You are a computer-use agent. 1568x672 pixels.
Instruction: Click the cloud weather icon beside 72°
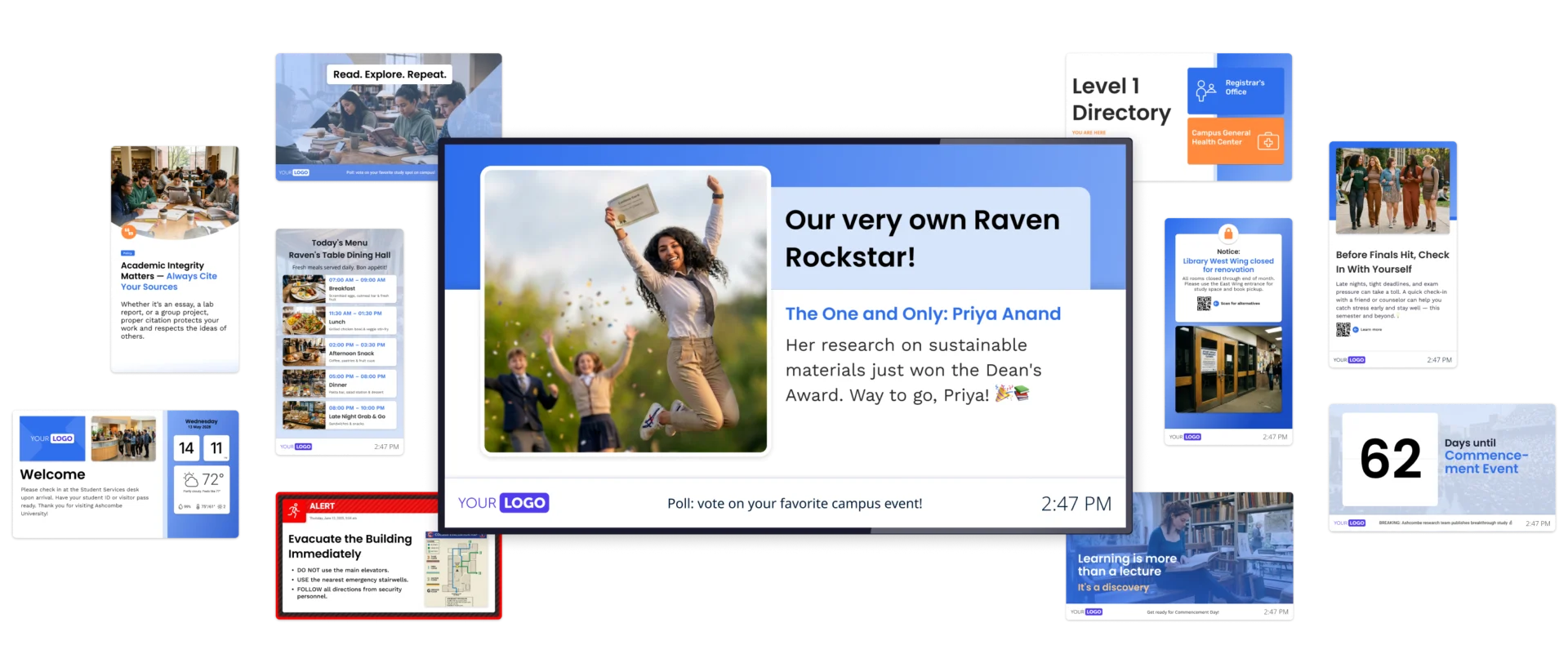191,479
